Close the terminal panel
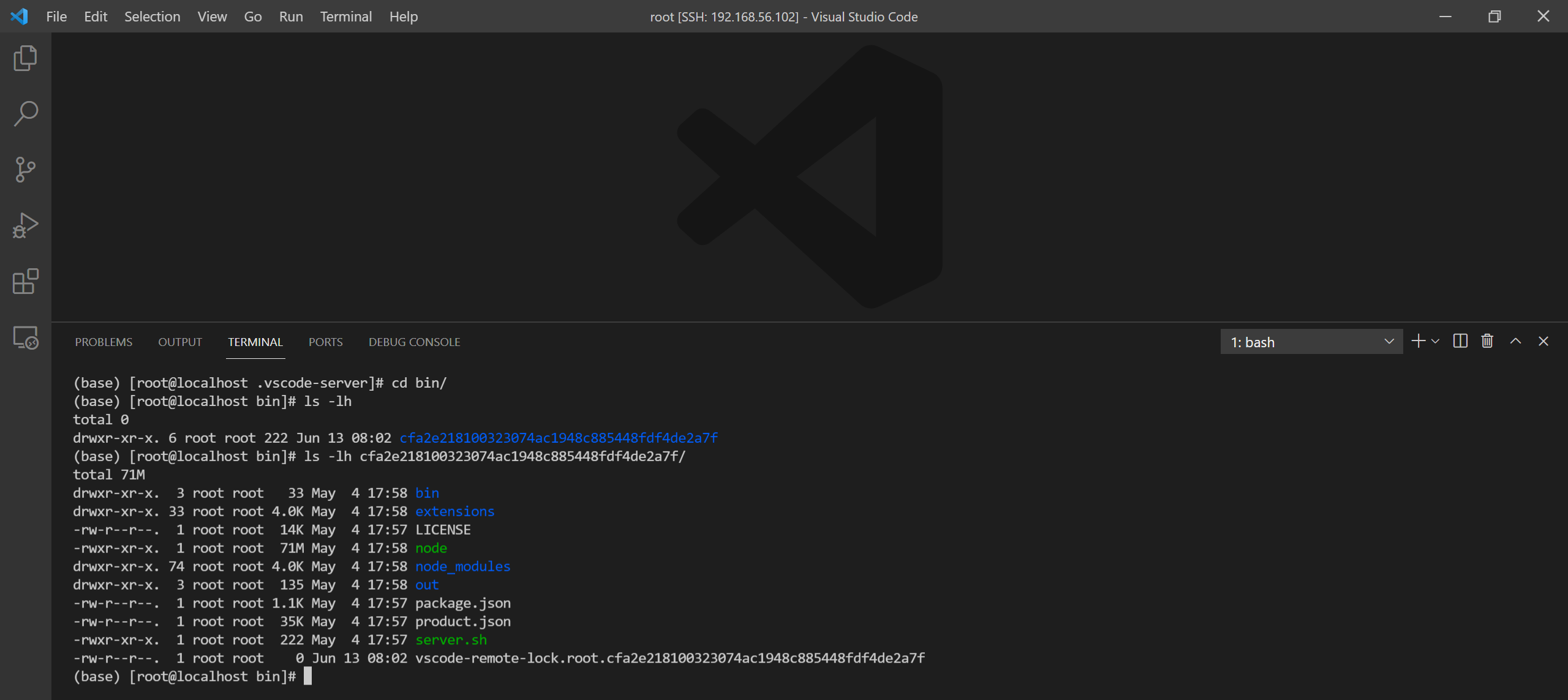The width and height of the screenshot is (1568, 700). tap(1543, 341)
